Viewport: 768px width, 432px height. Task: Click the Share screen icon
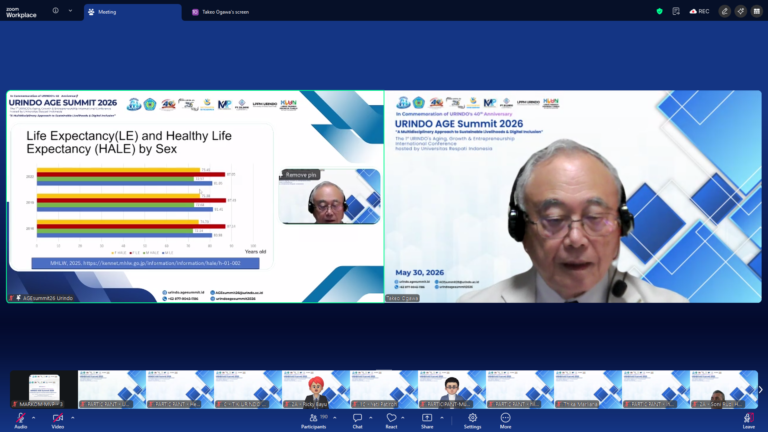pyautogui.click(x=427, y=420)
